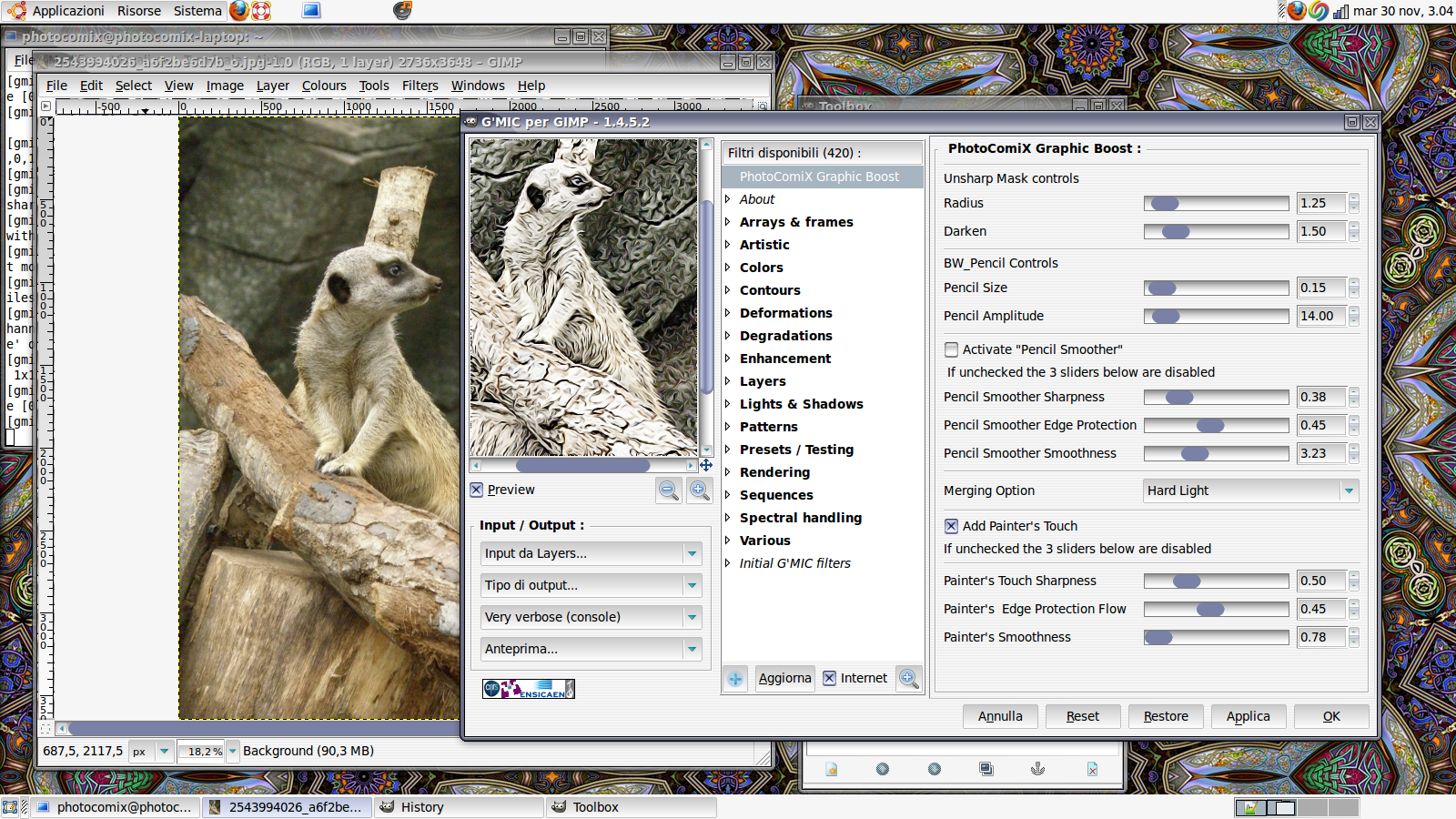Open the Tipo di output dropdown
Image resolution: width=1456 pixels, height=819 pixels.
click(x=591, y=585)
